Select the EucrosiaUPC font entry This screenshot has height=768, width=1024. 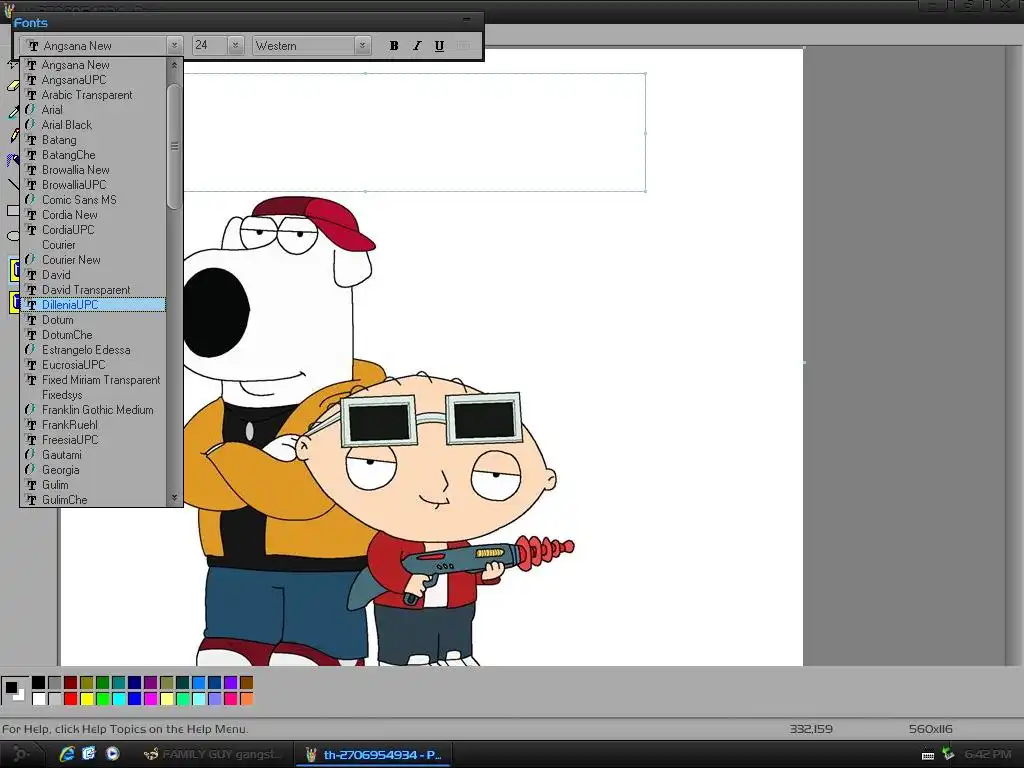(93, 365)
